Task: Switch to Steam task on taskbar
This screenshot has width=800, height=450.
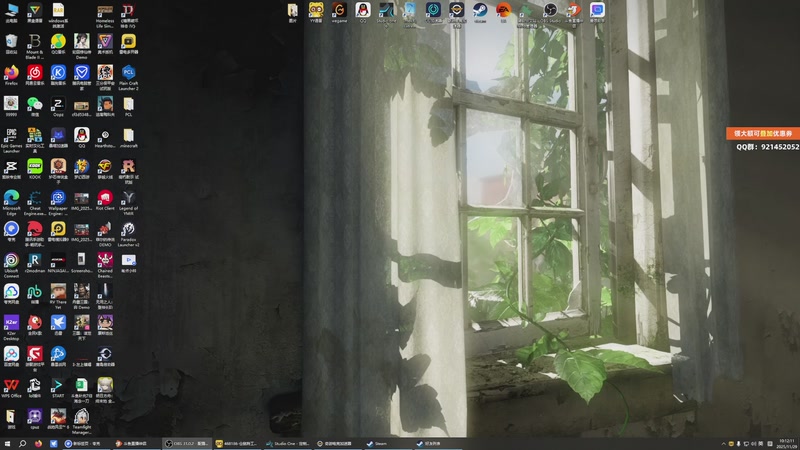Action: [388, 444]
